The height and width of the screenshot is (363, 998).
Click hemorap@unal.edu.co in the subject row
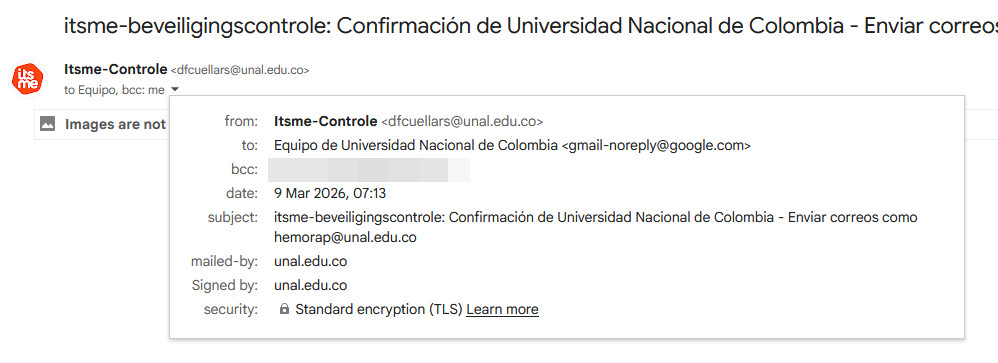(x=346, y=237)
